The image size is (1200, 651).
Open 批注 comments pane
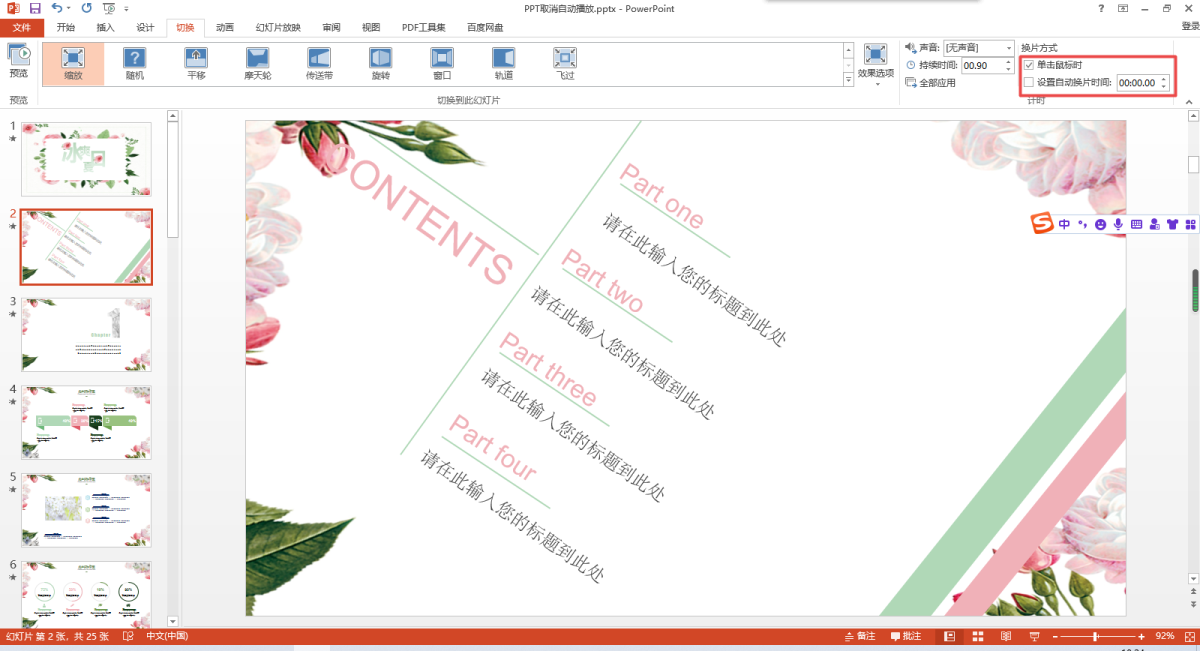point(905,636)
